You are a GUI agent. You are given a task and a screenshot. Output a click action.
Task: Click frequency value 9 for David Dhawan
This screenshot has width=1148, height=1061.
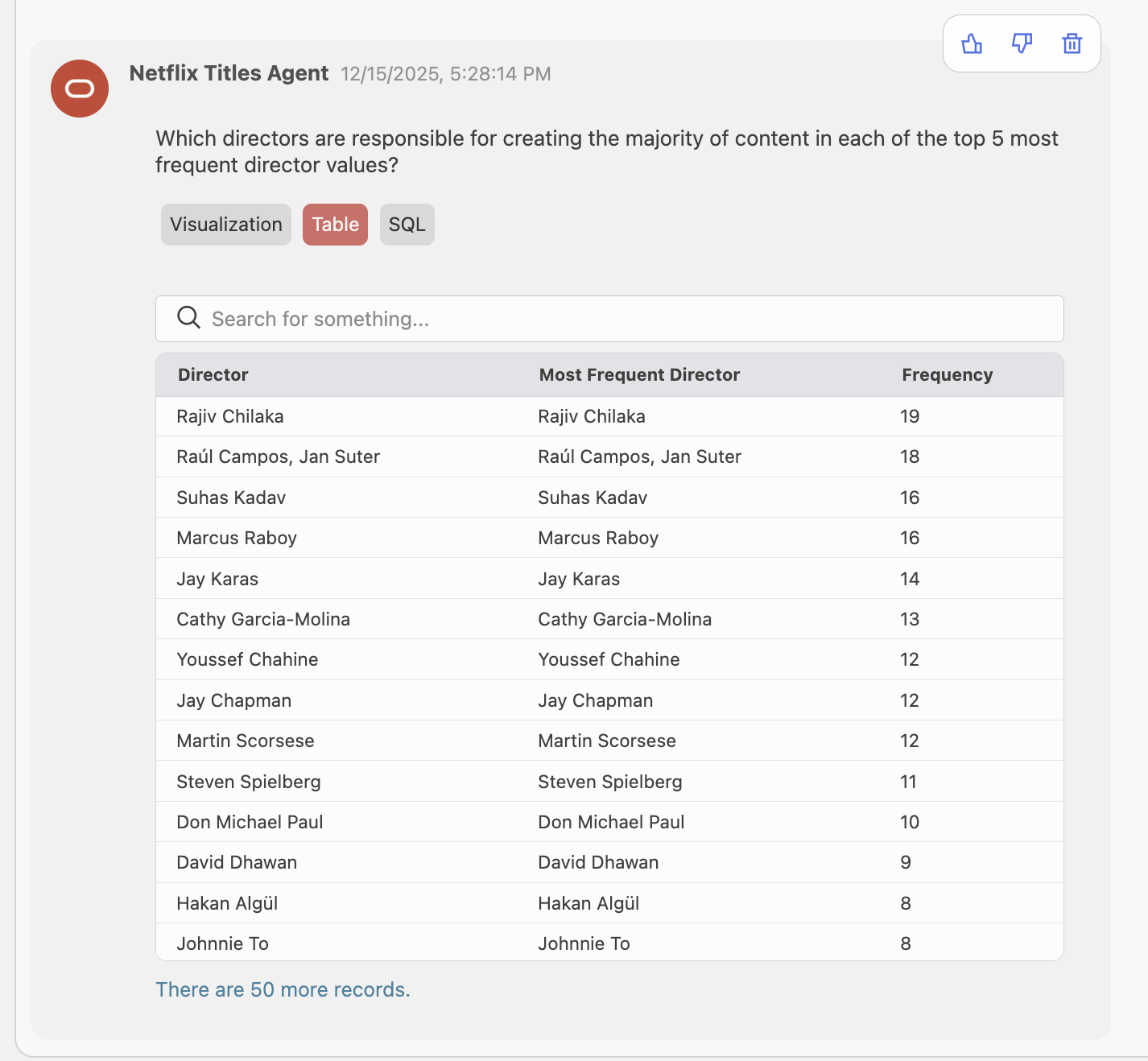point(906,862)
